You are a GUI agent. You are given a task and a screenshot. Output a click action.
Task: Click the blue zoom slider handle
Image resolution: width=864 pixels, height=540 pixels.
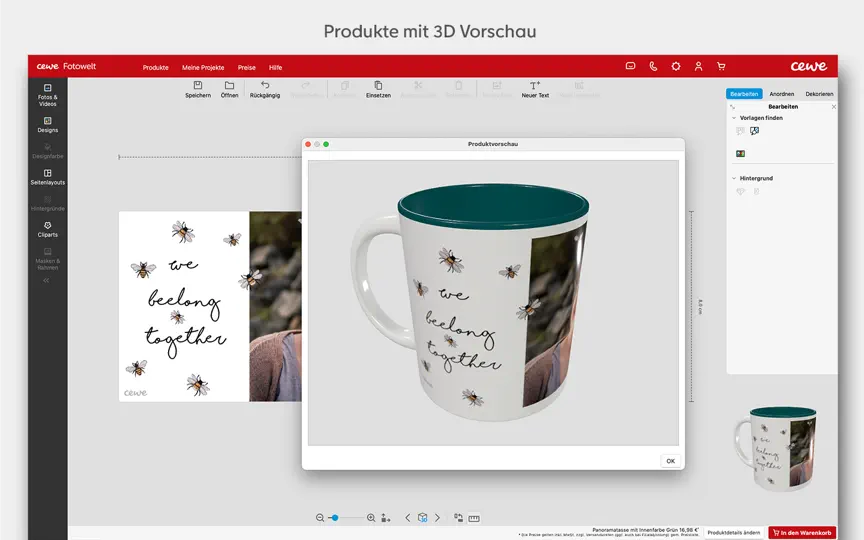pos(334,518)
